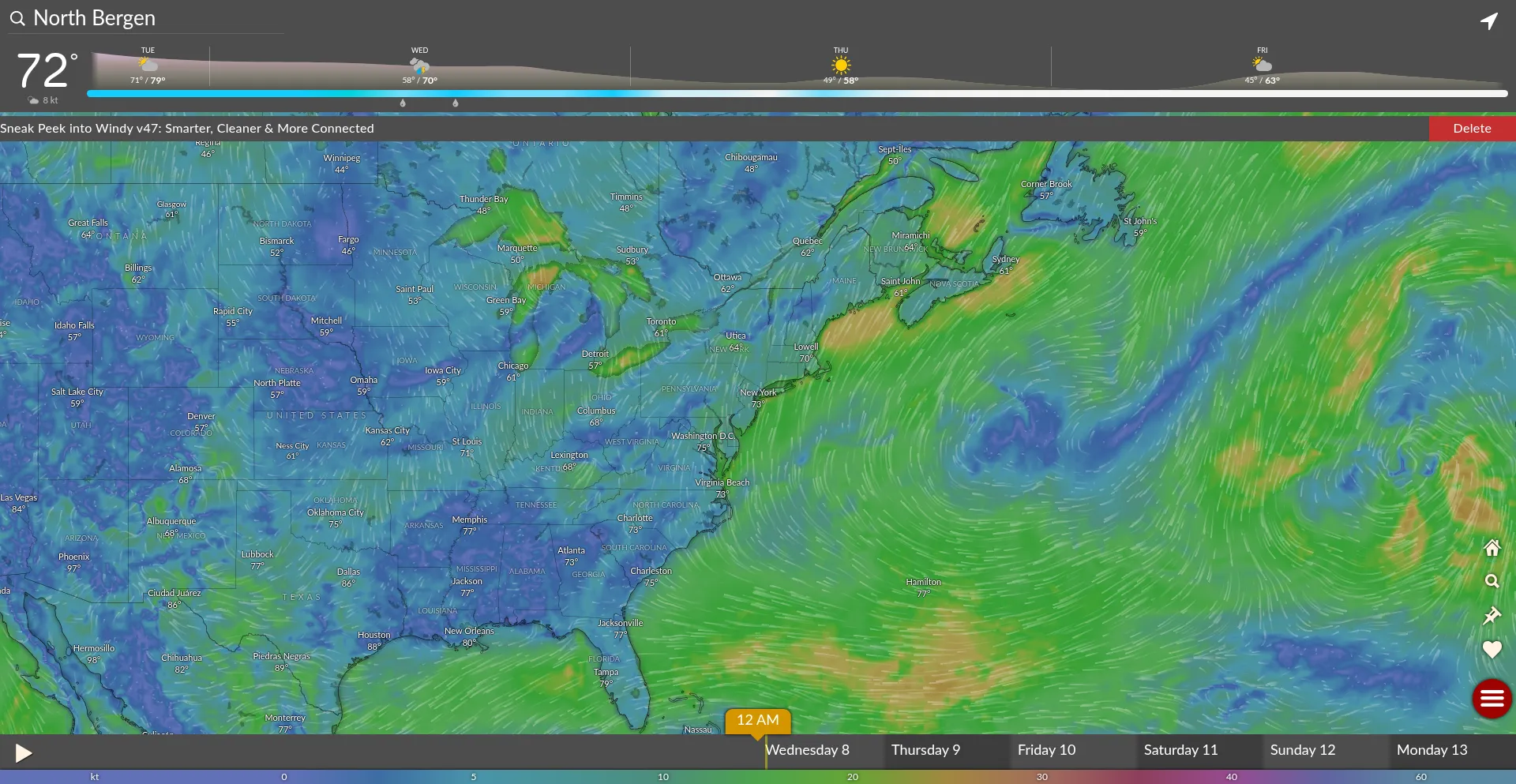Select Saturday 11 in the timeline
The image size is (1516, 784).
click(1180, 750)
